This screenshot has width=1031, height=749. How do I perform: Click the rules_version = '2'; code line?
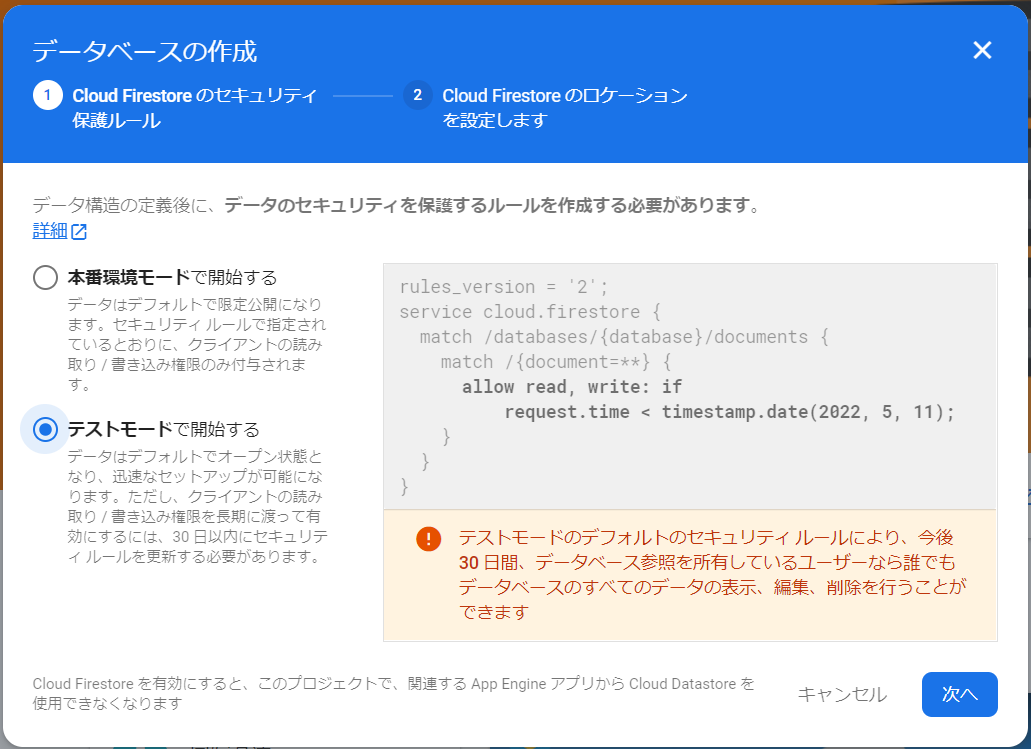tap(504, 287)
